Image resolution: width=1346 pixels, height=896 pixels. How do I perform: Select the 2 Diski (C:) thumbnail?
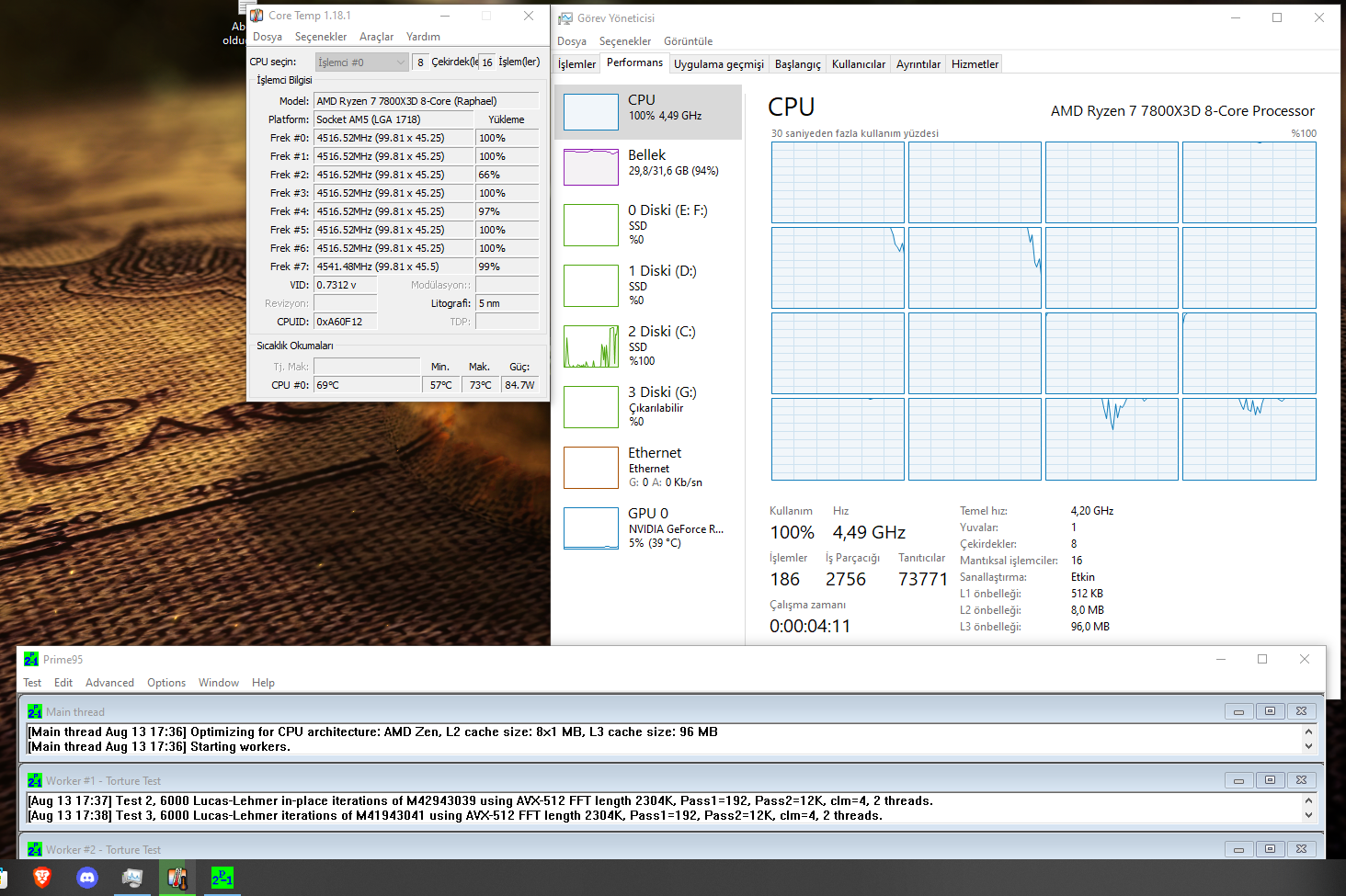(591, 346)
